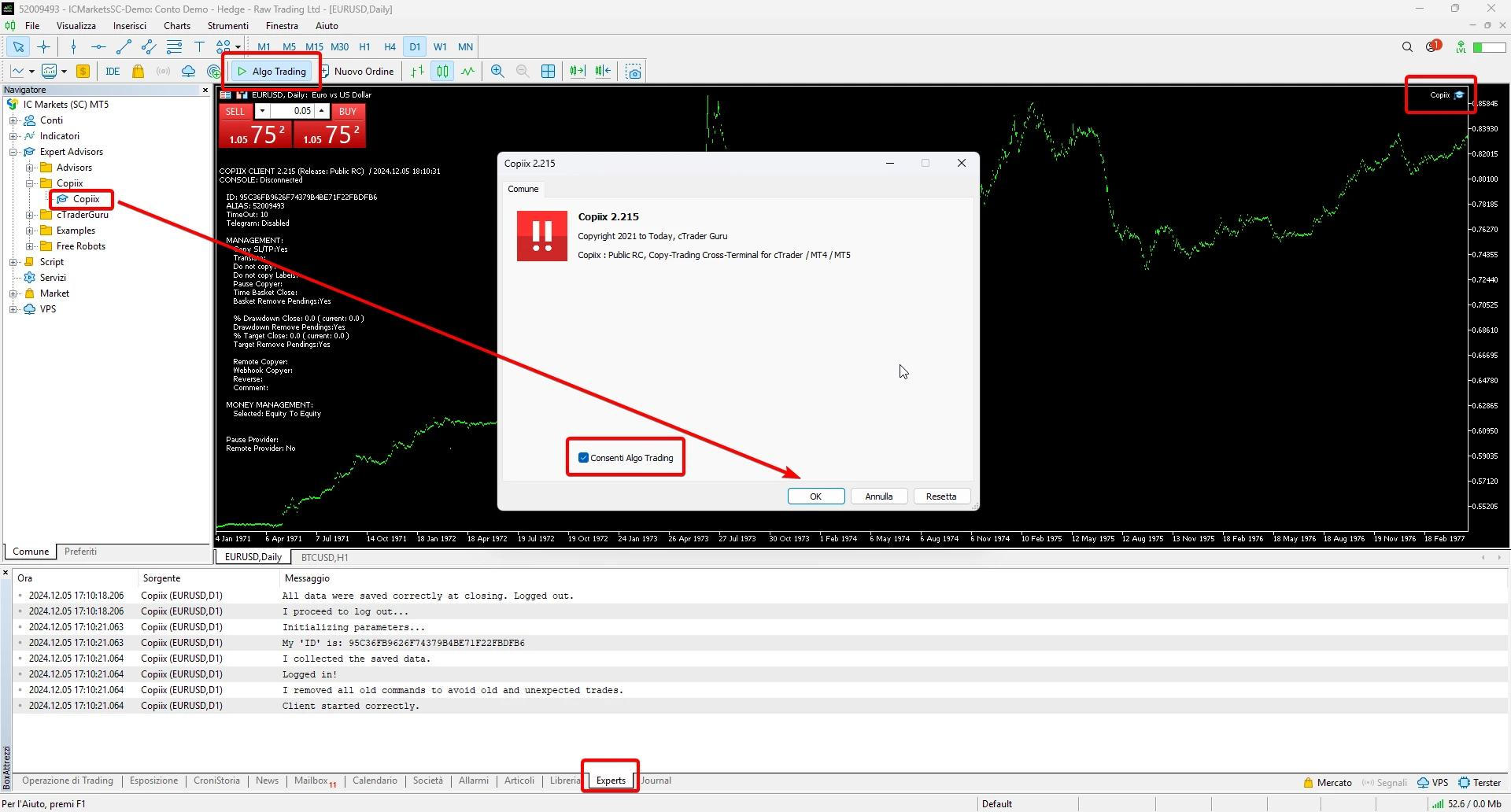This screenshot has height=812, width=1511.
Task: Collapse the Expert Advisors tree node
Action: pos(13,152)
